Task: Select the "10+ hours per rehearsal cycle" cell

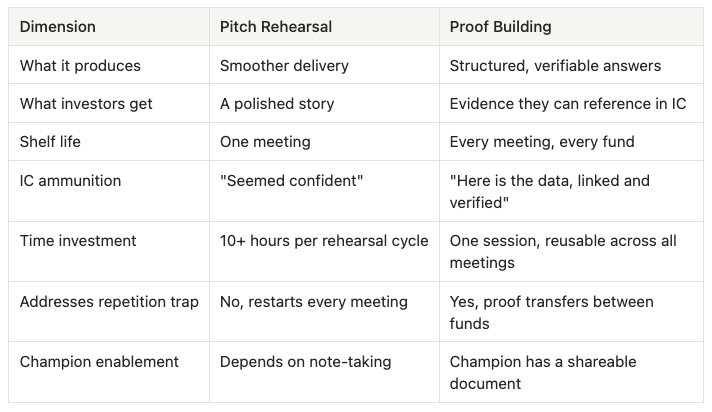Action: pyautogui.click(x=324, y=241)
